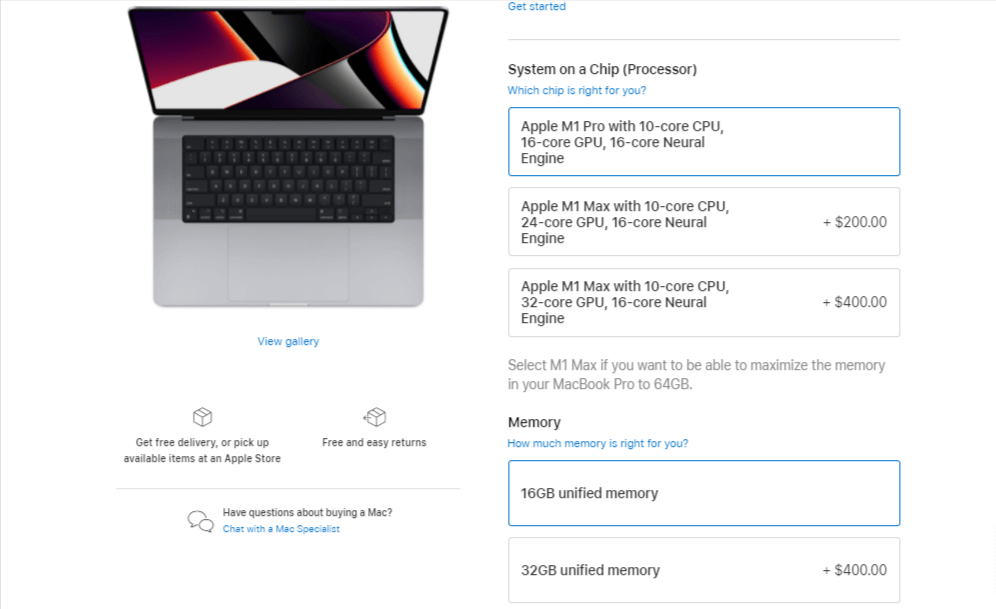Viewport: 996px width, 609px height.
Task: Click the free delivery package icon
Action: coord(202,417)
